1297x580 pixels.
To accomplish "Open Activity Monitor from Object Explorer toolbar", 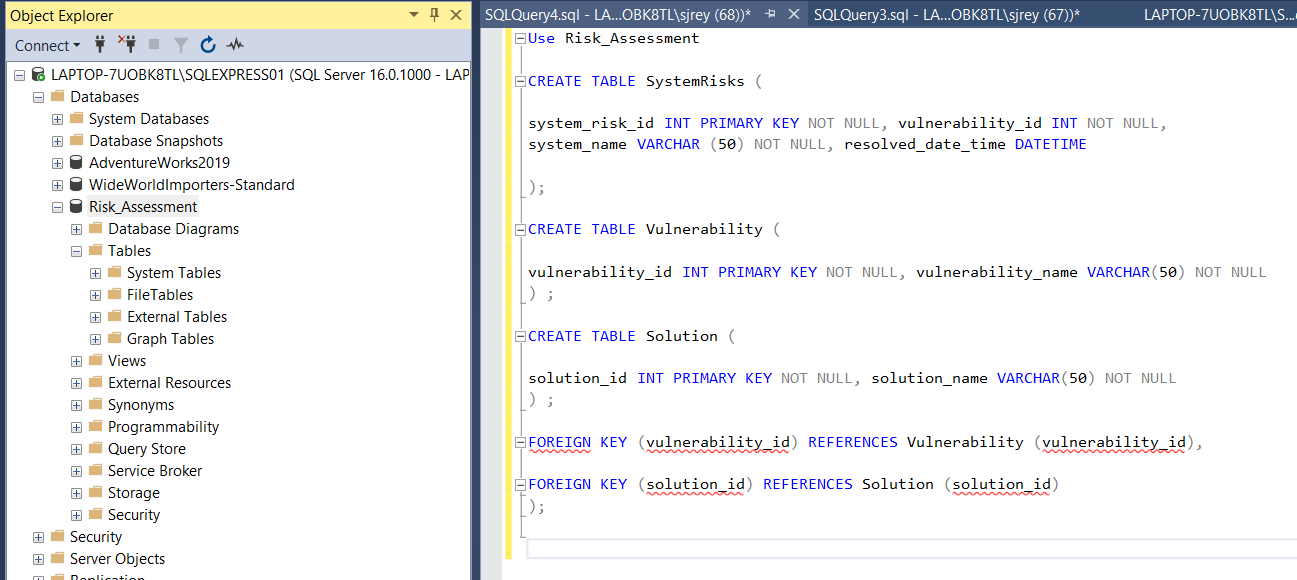I will click(233, 45).
